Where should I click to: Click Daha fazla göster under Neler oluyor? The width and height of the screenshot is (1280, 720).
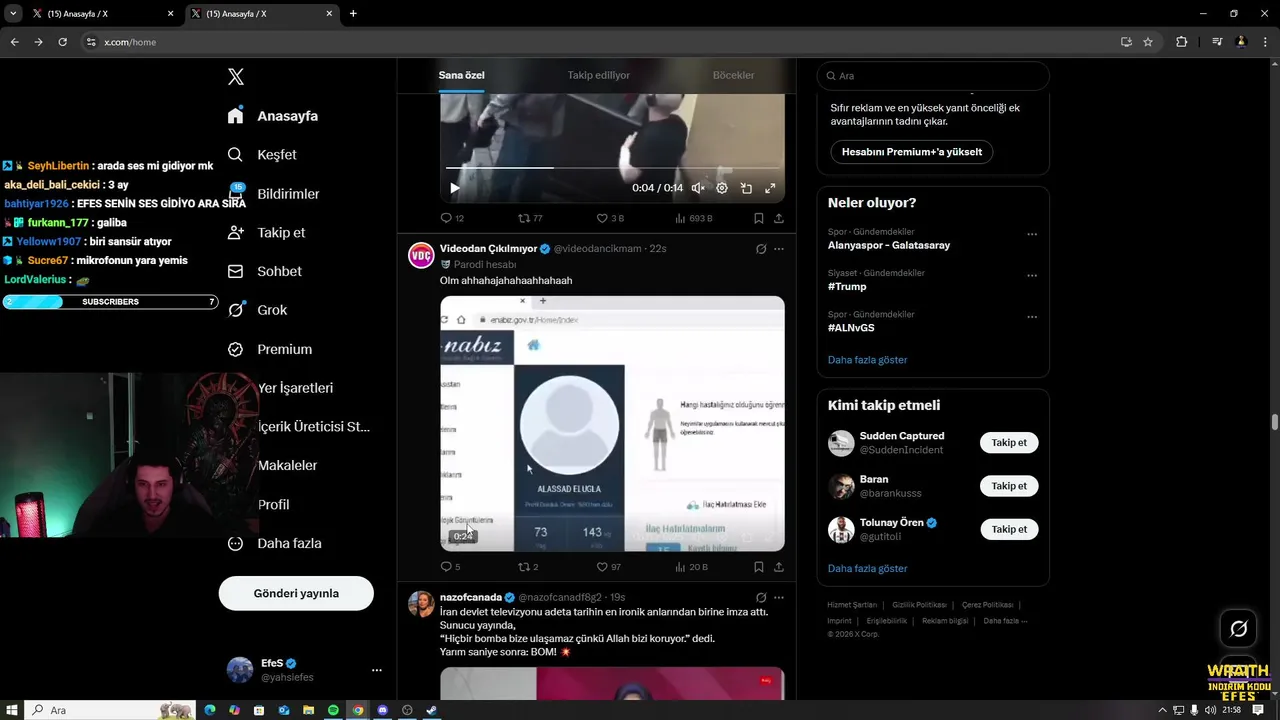point(867,360)
